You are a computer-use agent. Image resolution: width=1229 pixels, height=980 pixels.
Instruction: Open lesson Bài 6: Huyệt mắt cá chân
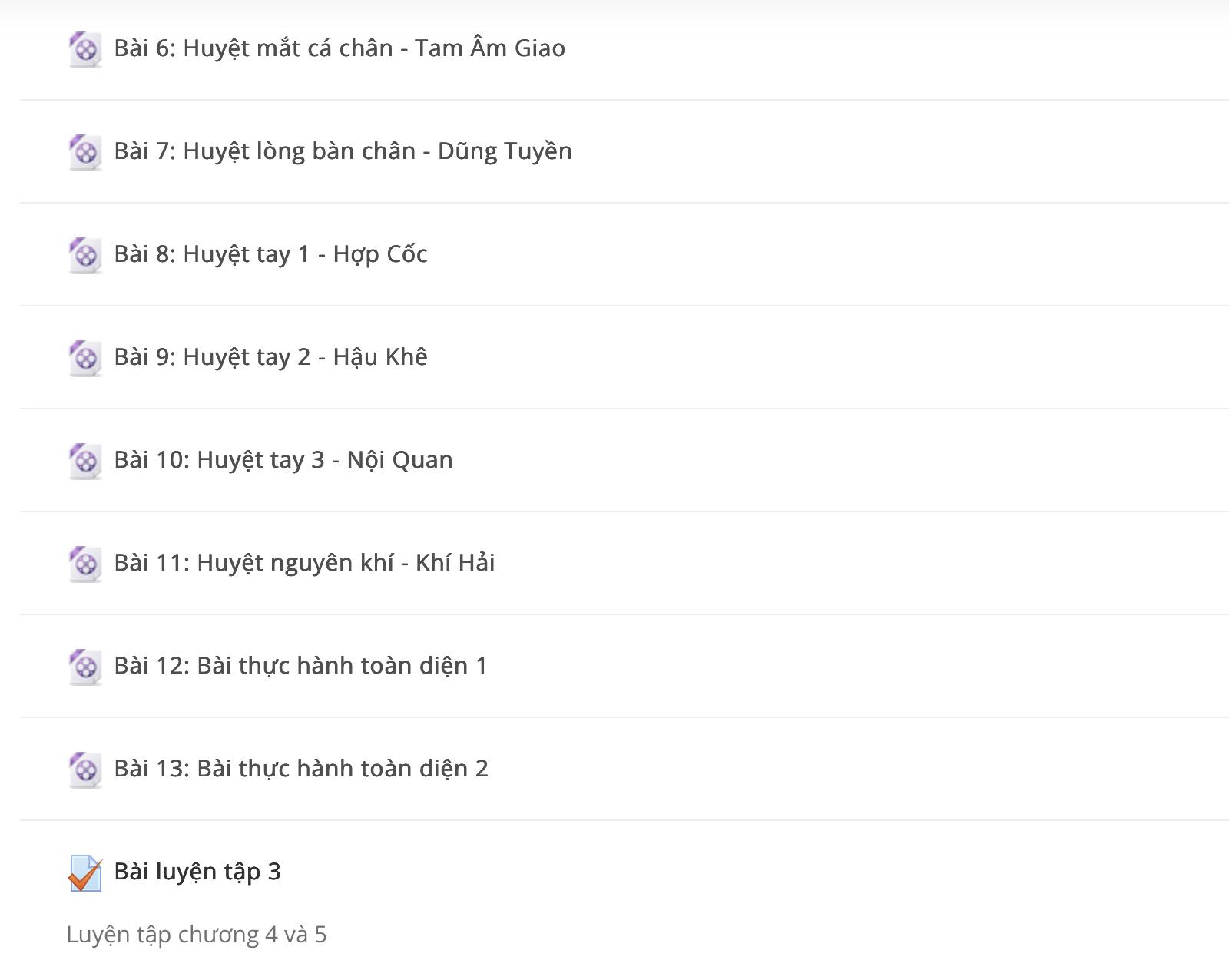click(x=340, y=48)
